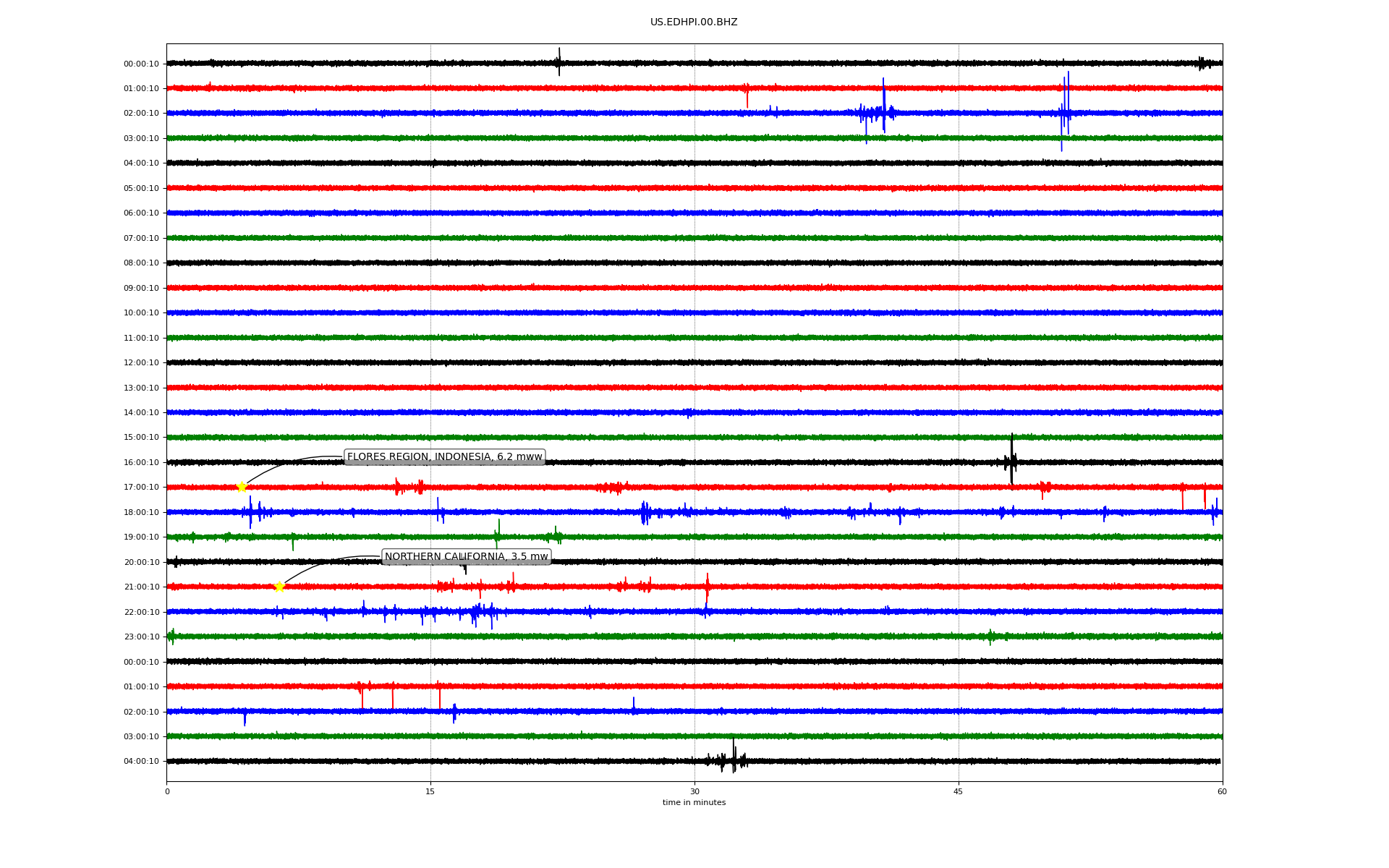Click the 12:00:10 time row label

pyautogui.click(x=141, y=363)
